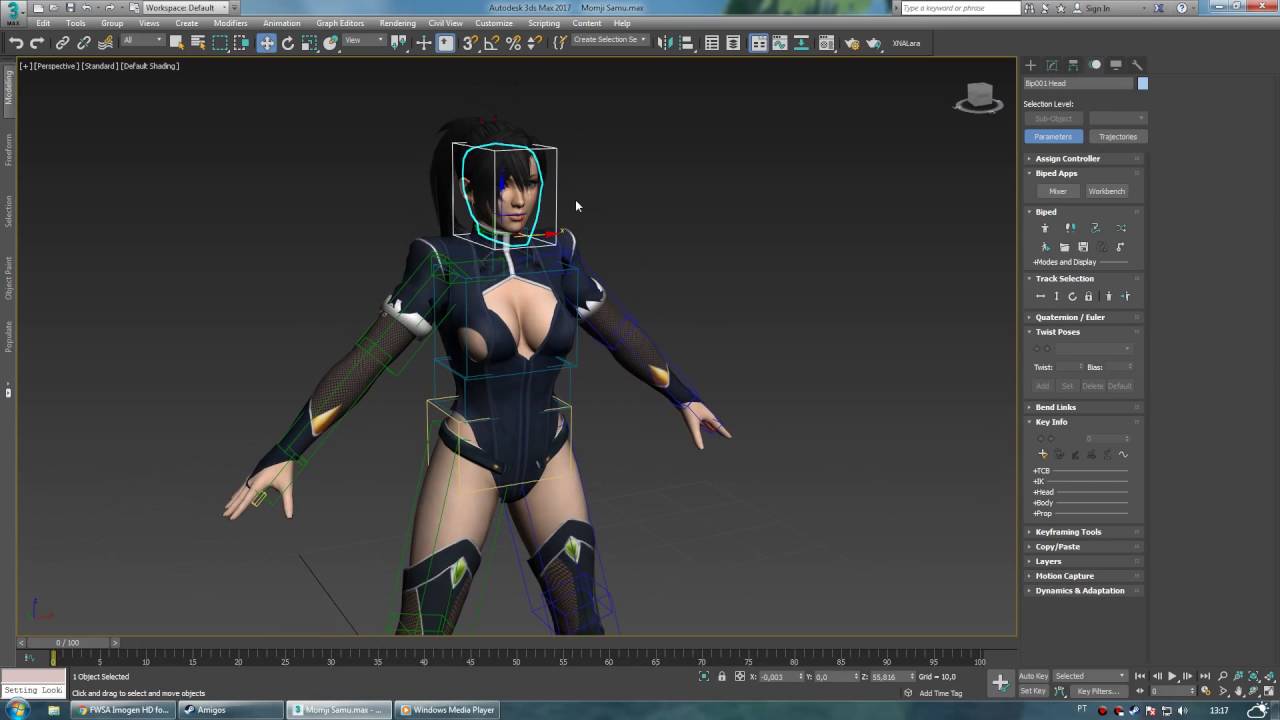Open the Animation menu

[x=281, y=23]
